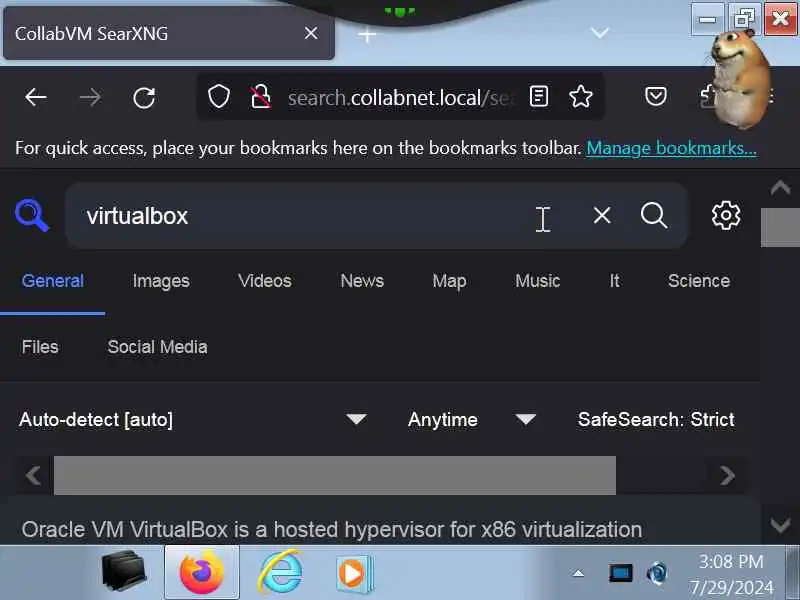This screenshot has width=800, height=600.
Task: Reload the page with the refresh icon
Action: (x=144, y=97)
